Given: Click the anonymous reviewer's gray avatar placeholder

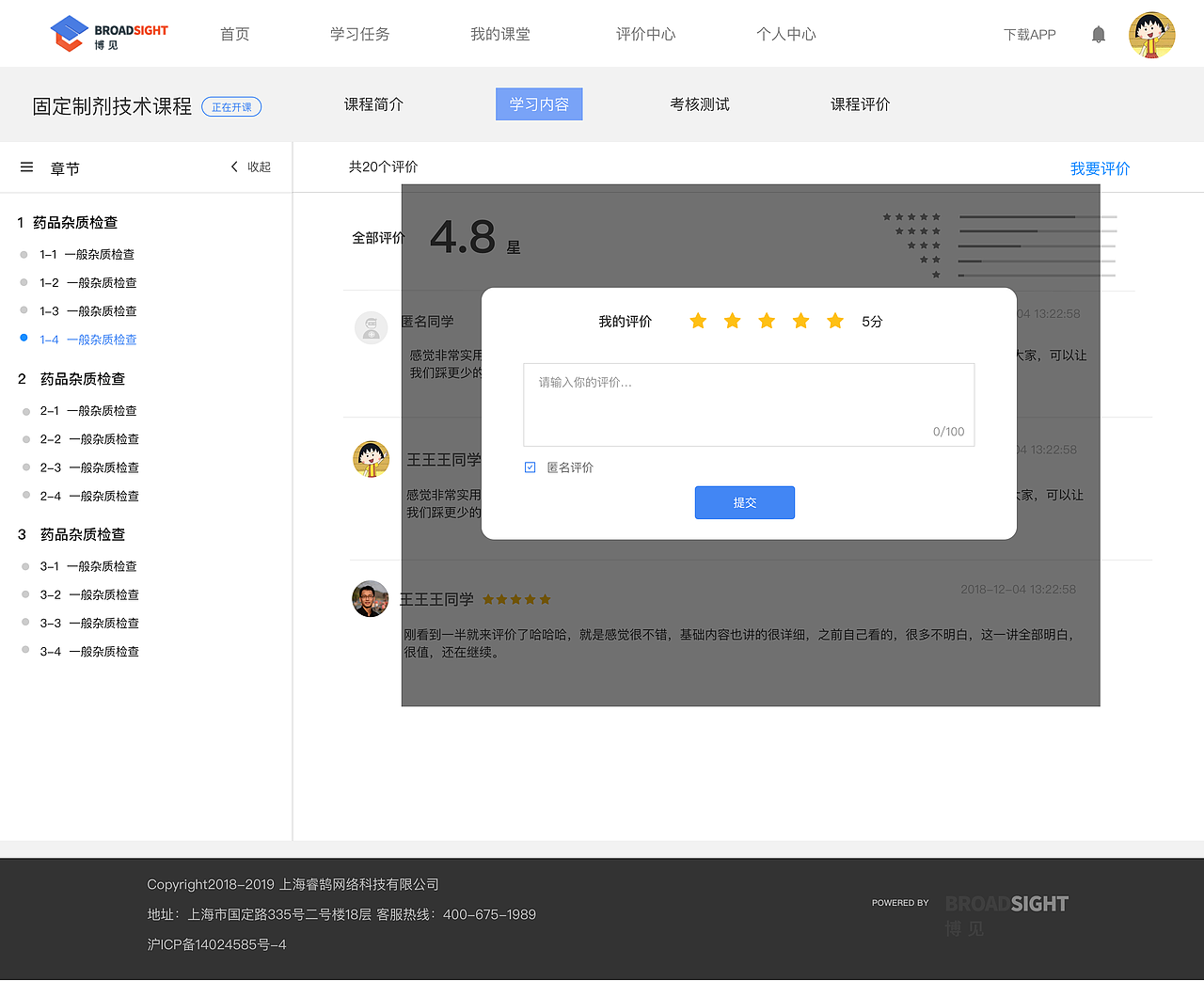Looking at the screenshot, I should click(371, 328).
